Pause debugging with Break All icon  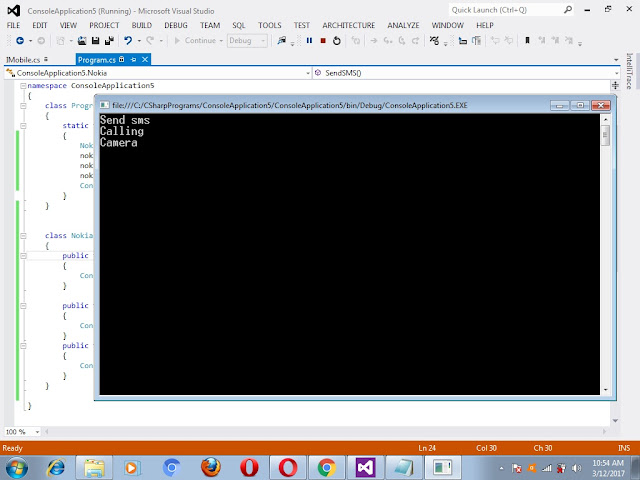[x=309, y=40]
